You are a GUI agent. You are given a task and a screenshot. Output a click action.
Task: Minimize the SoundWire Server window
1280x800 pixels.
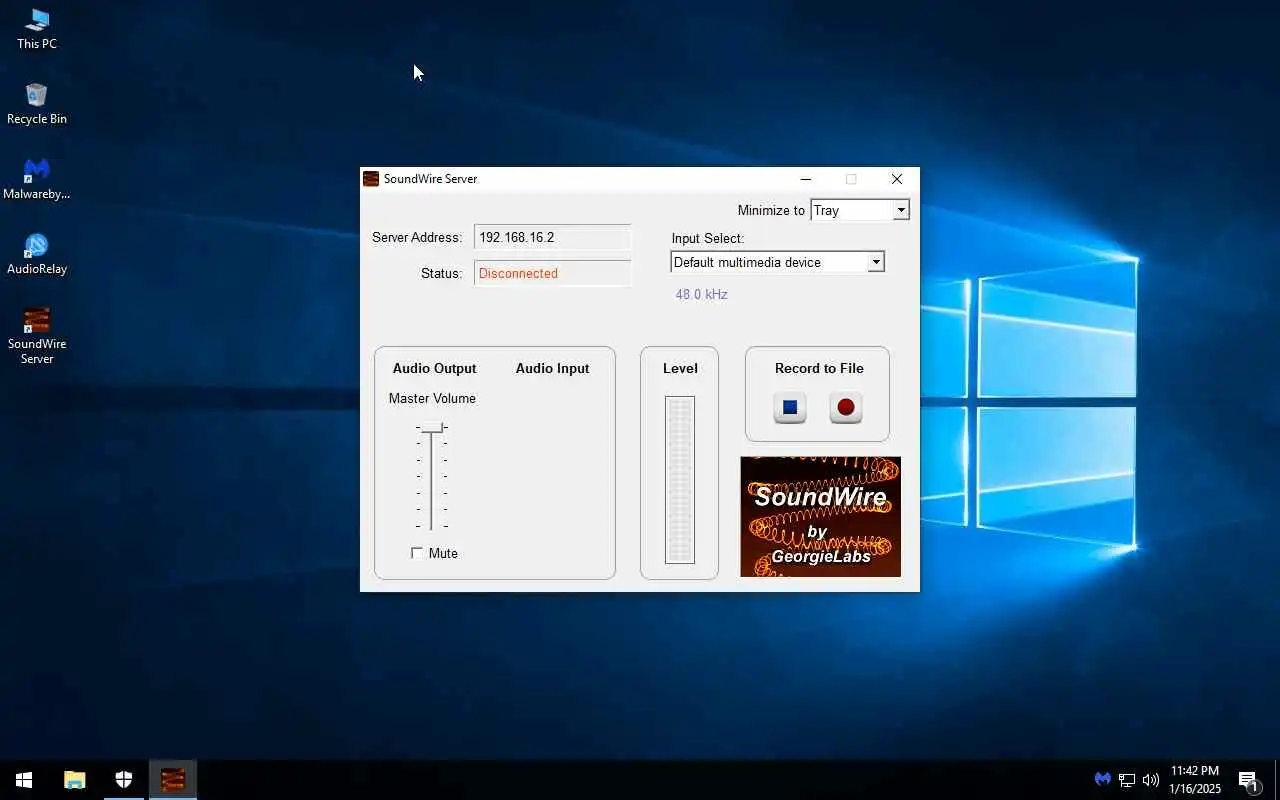tap(806, 179)
